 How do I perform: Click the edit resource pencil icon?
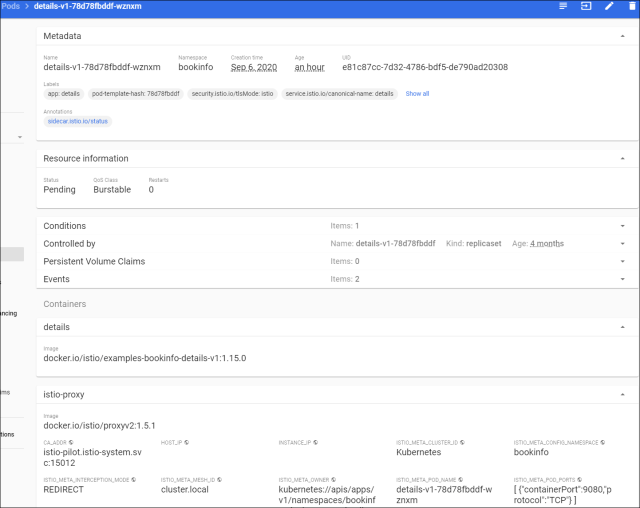(609, 7)
